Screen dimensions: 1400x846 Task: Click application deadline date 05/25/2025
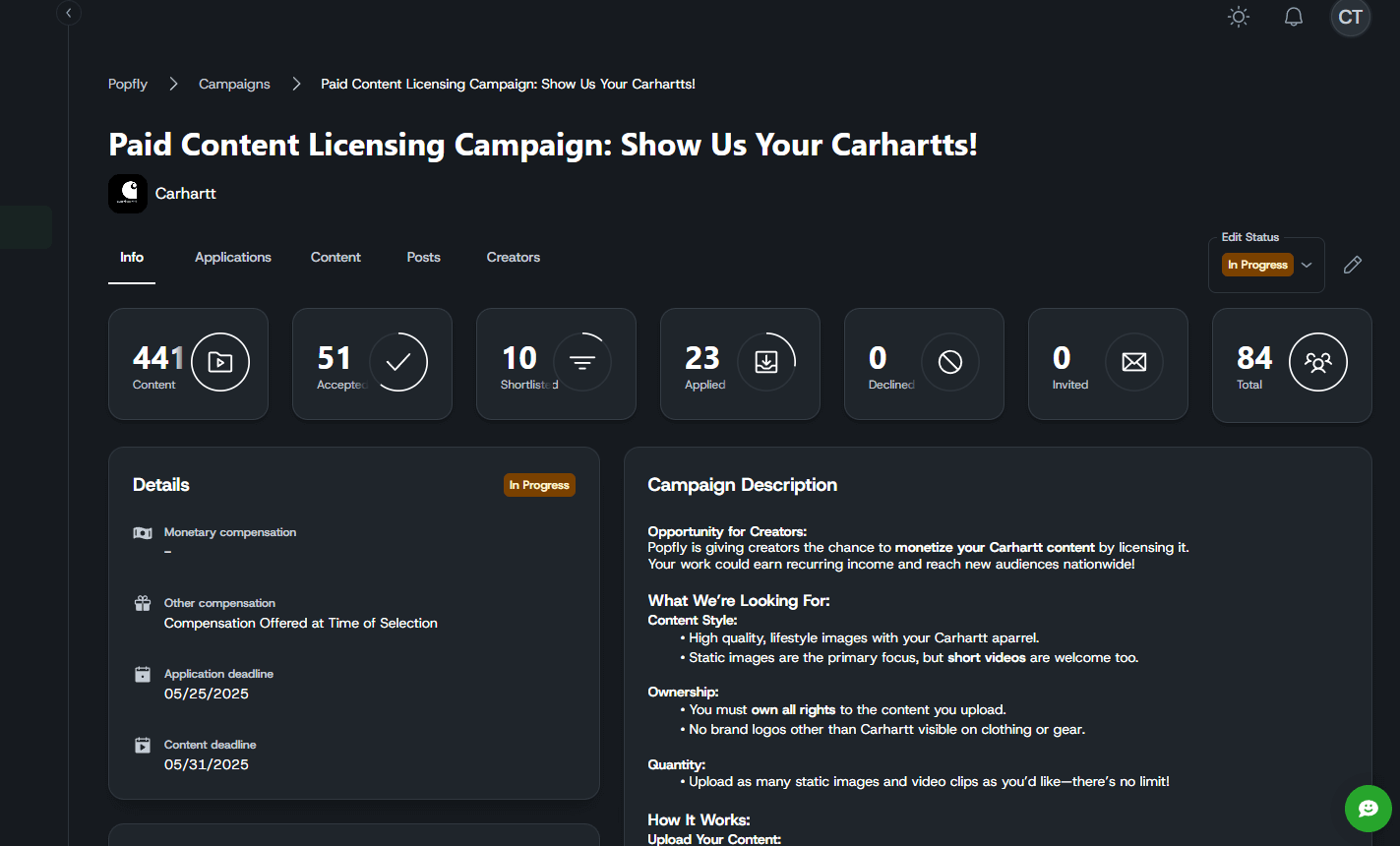coord(207,694)
